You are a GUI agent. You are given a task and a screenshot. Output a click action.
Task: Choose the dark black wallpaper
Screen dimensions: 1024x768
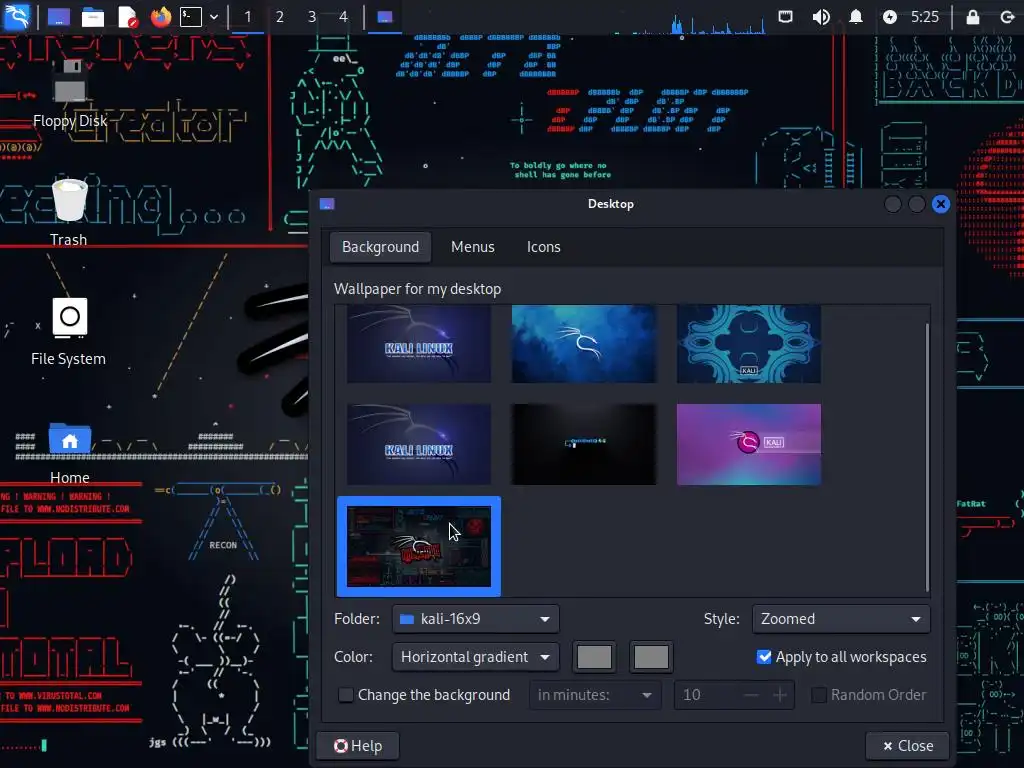[584, 445]
